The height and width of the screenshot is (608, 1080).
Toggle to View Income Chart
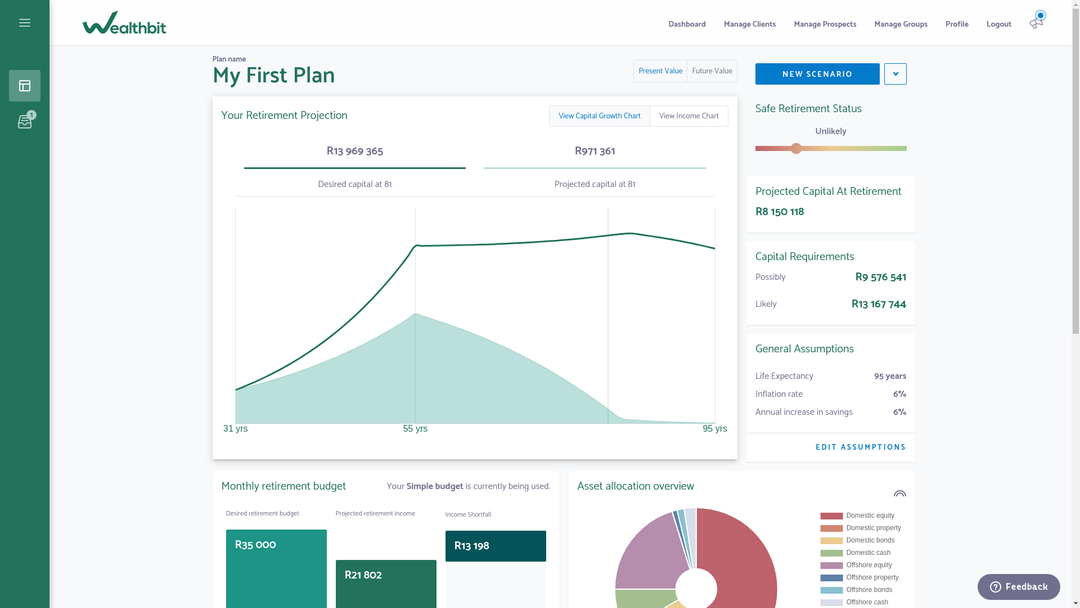tap(689, 116)
